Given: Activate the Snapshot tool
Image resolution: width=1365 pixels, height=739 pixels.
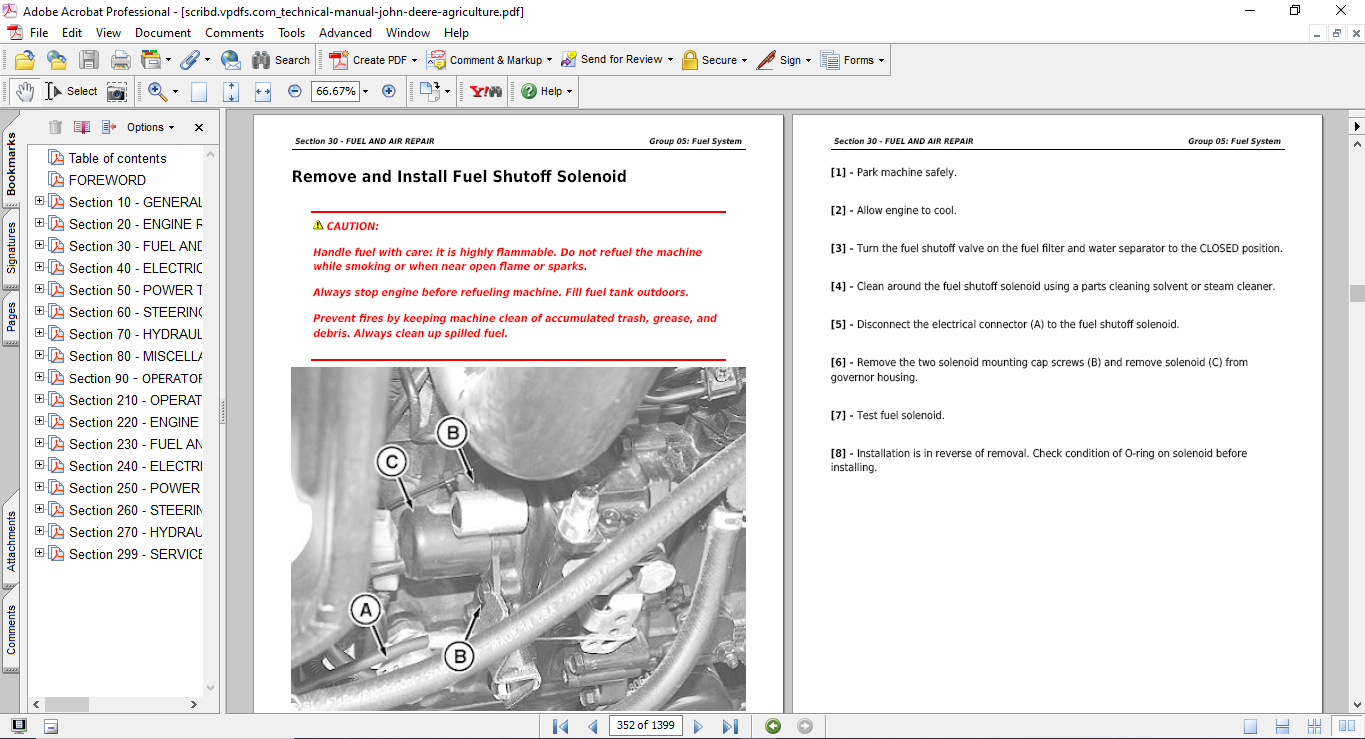Looking at the screenshot, I should tap(116, 91).
